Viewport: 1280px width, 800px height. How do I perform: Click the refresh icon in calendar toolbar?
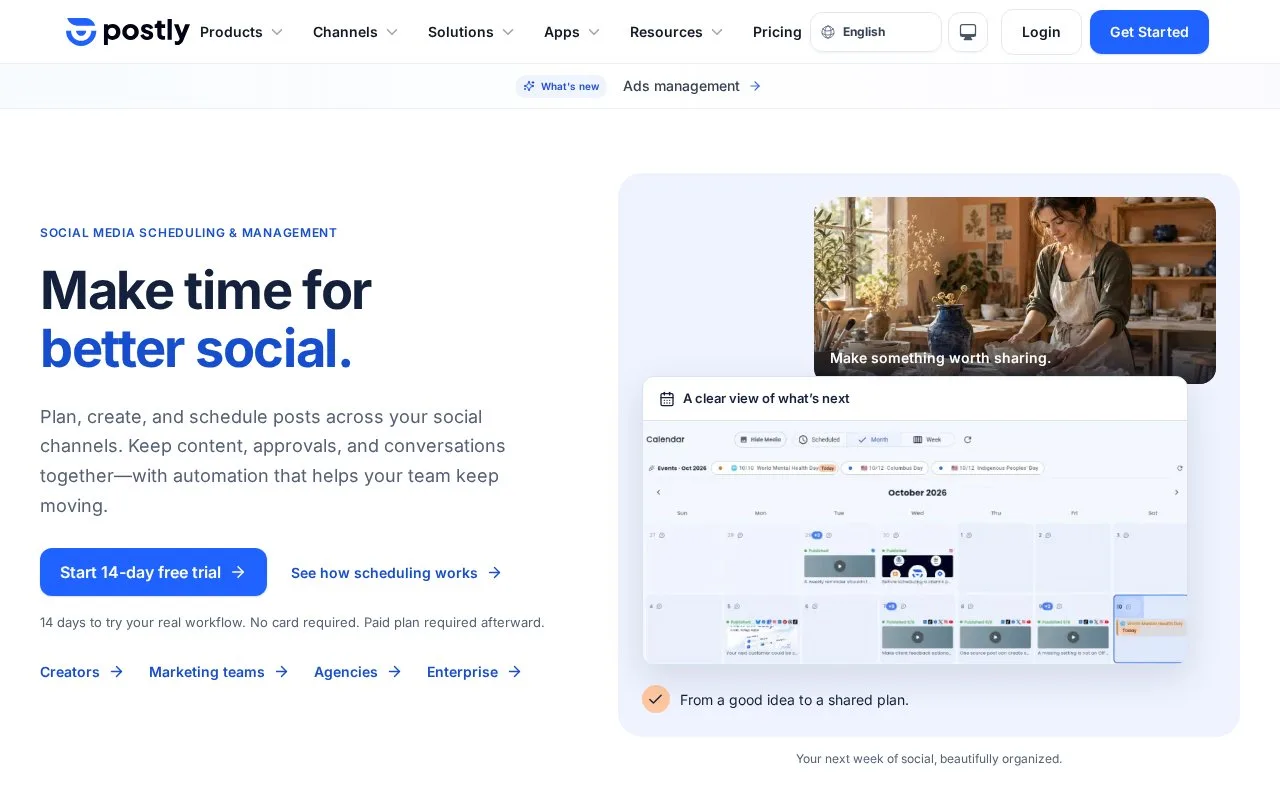(x=967, y=439)
